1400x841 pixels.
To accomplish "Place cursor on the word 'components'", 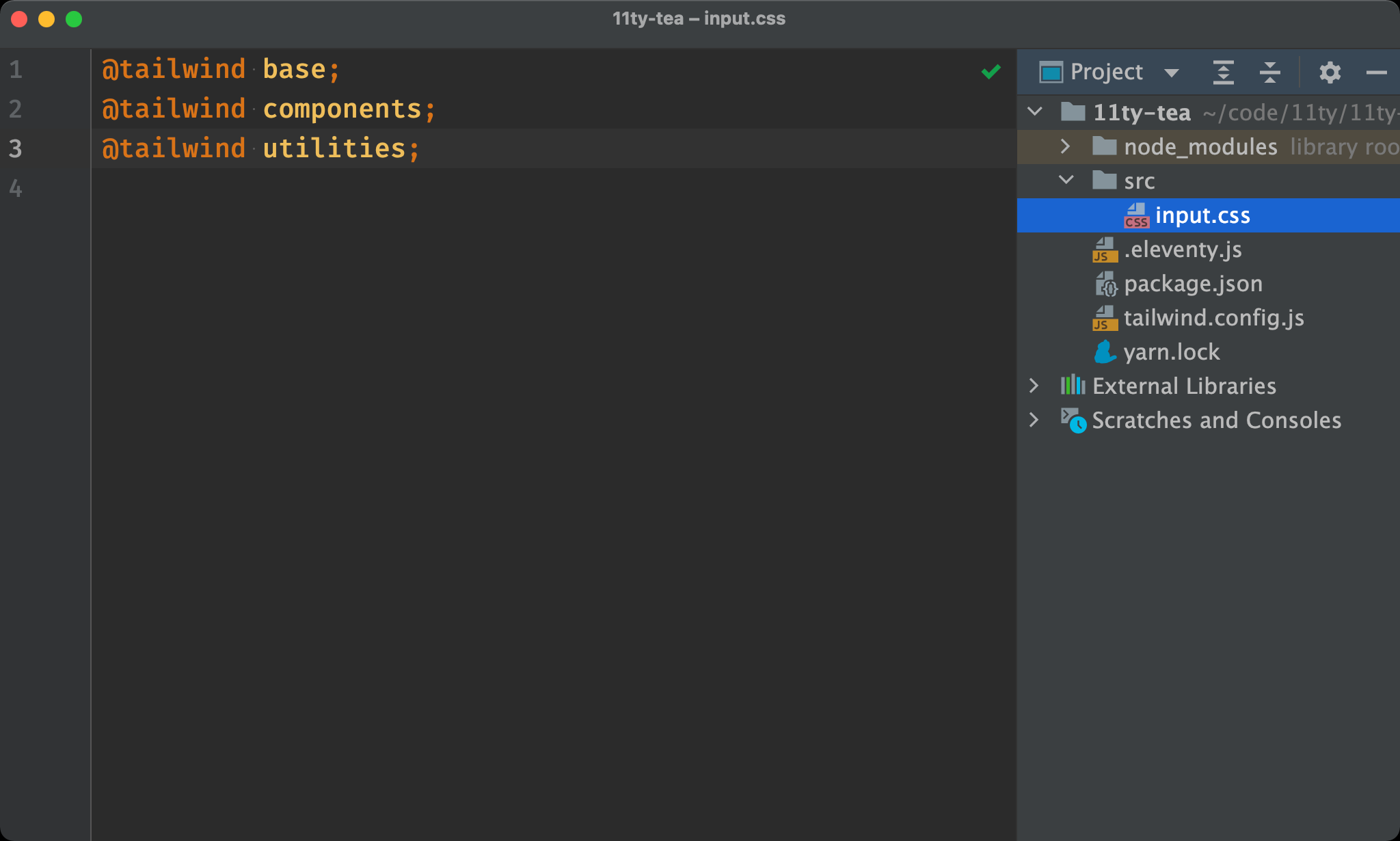I will (x=342, y=109).
